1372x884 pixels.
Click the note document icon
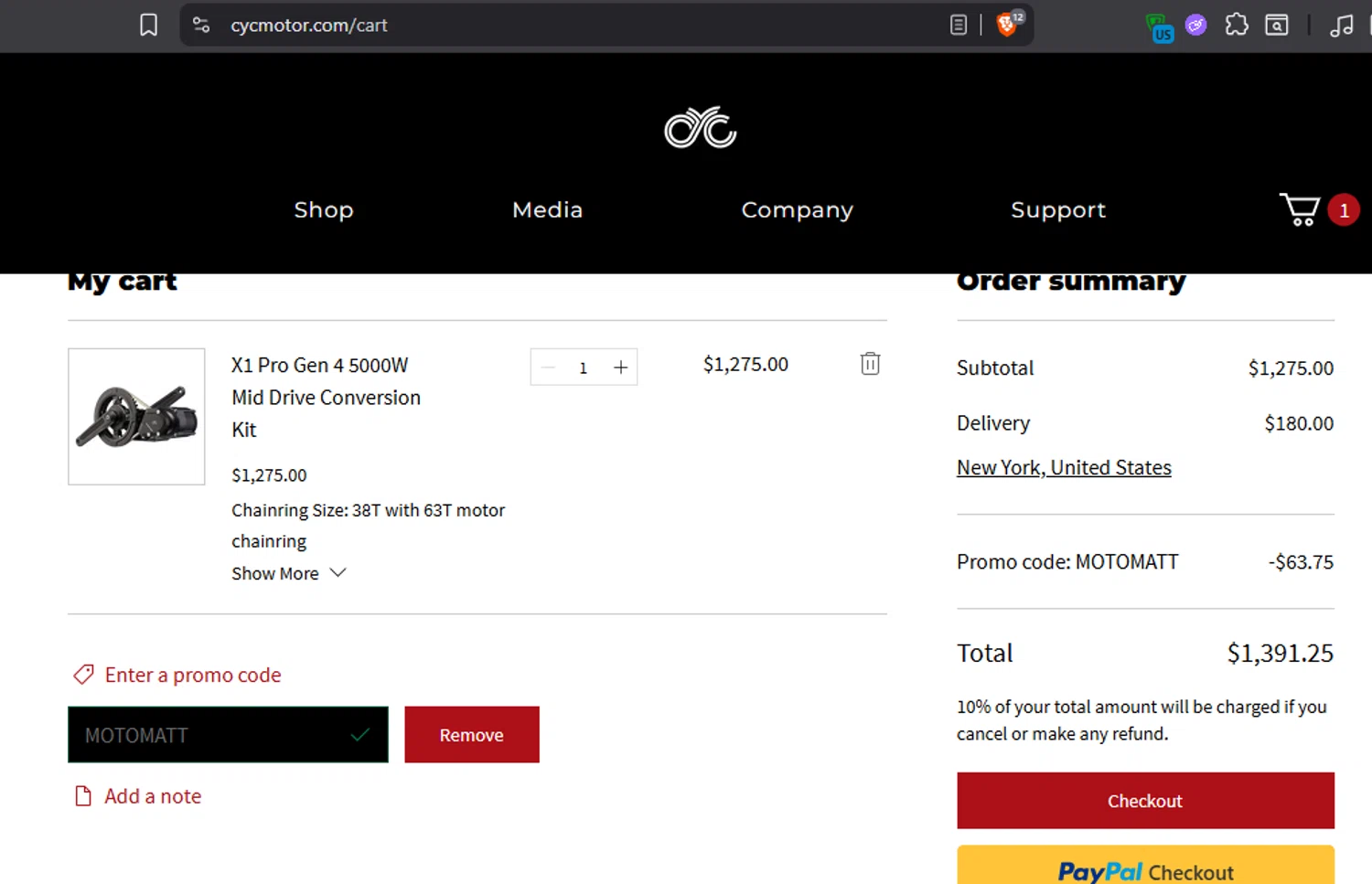coord(83,796)
